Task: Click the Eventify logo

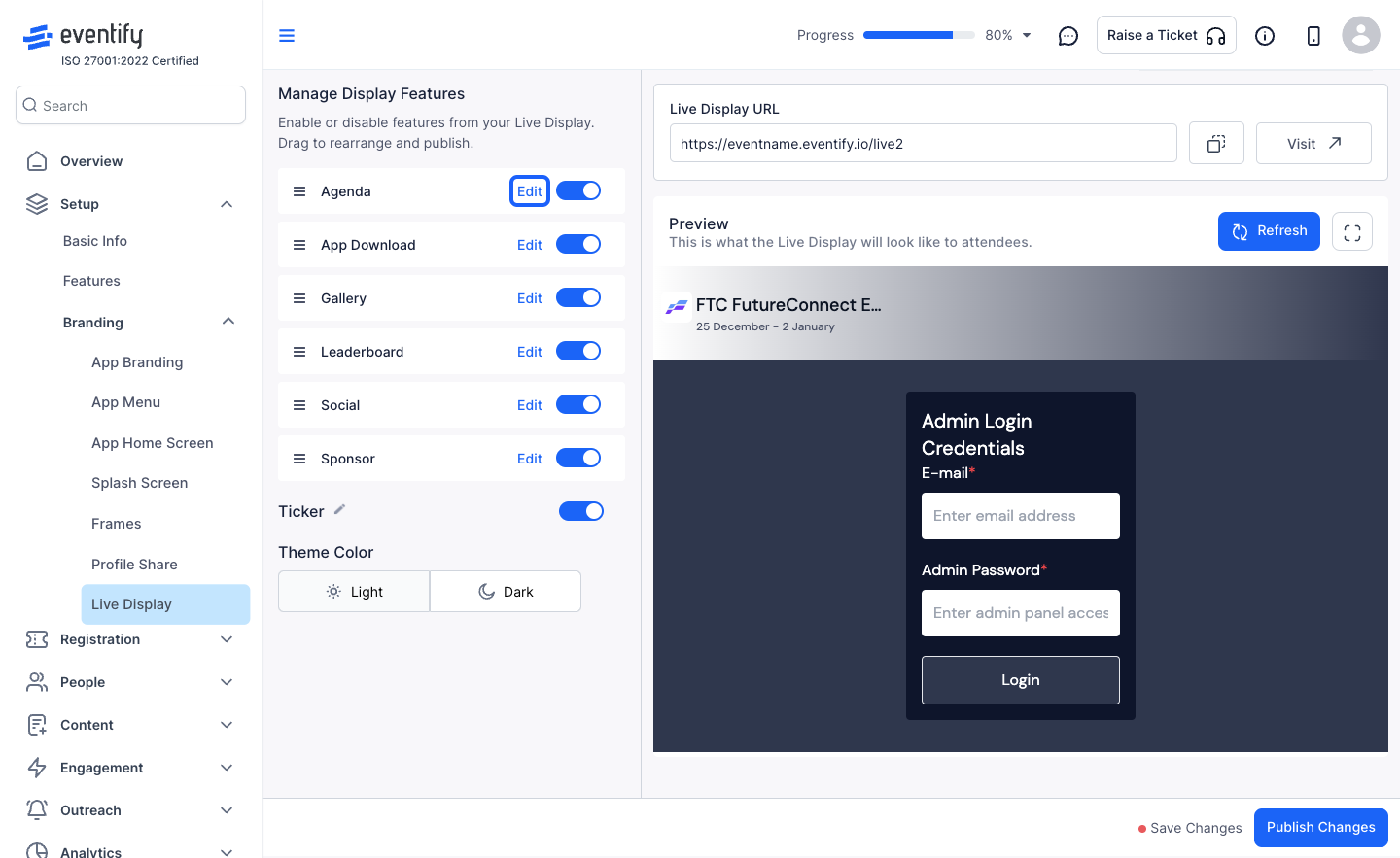Action: pyautogui.click(x=83, y=36)
